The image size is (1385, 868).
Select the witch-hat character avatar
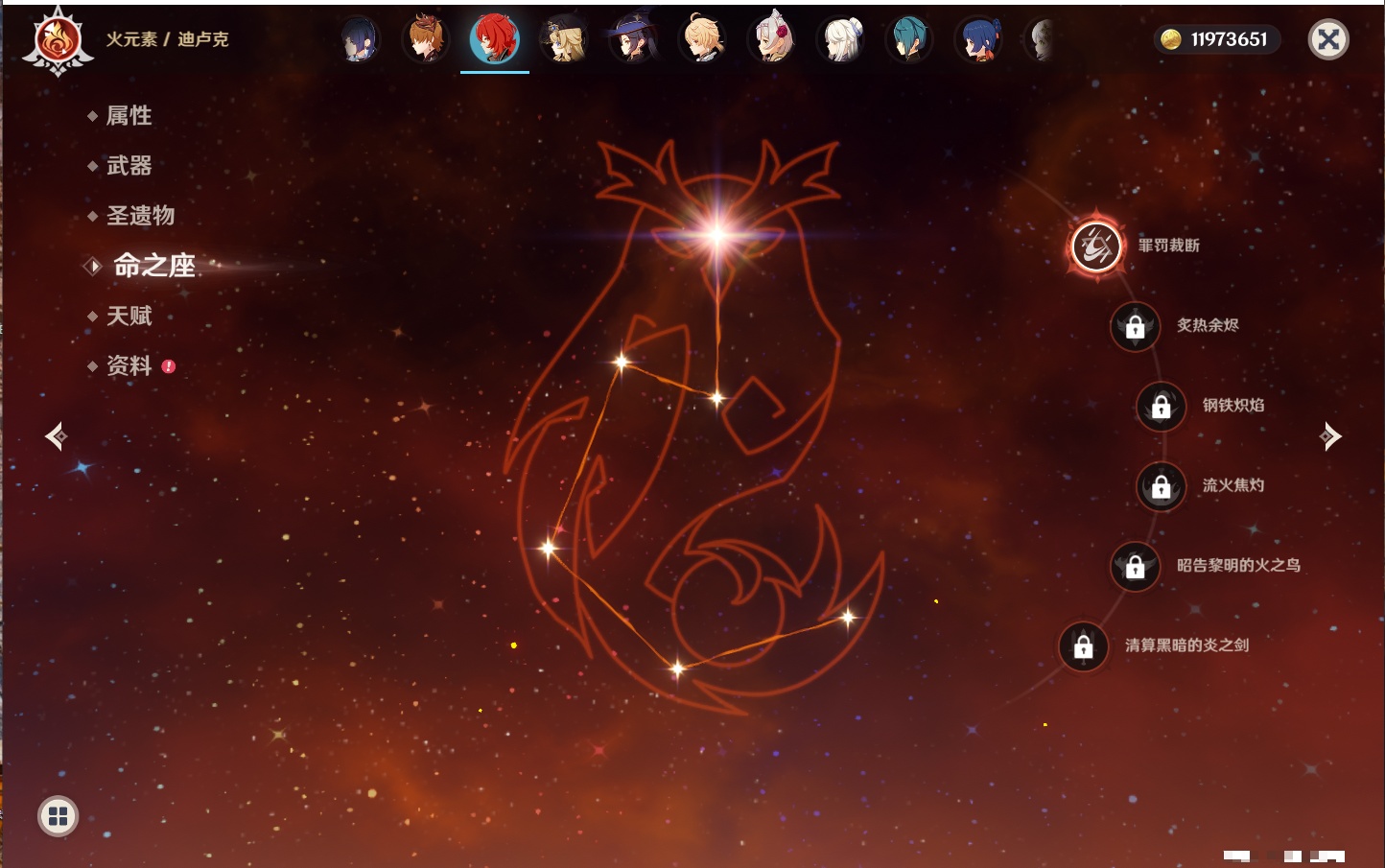[x=633, y=39]
